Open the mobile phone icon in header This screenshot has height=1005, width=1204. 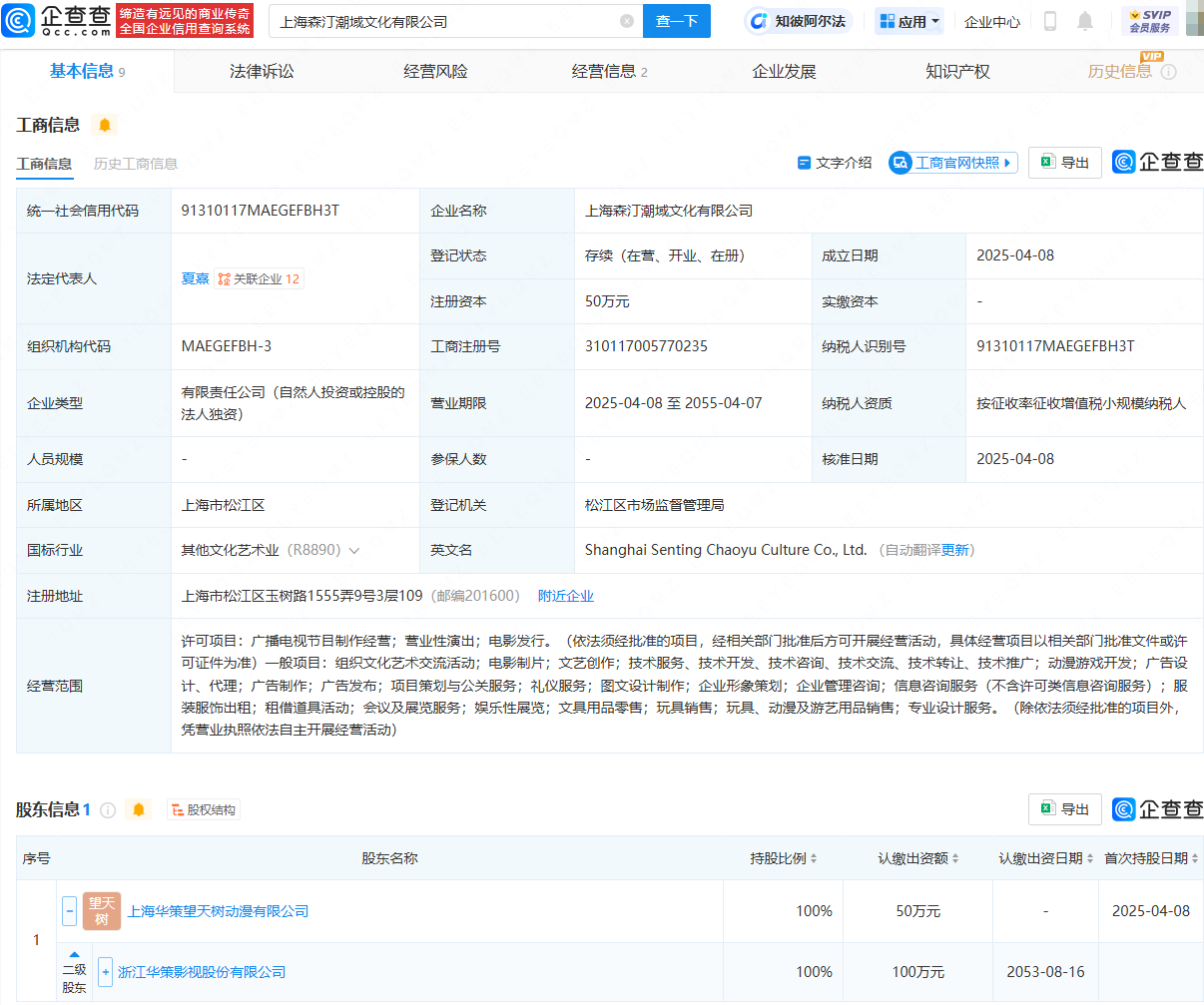(1050, 21)
